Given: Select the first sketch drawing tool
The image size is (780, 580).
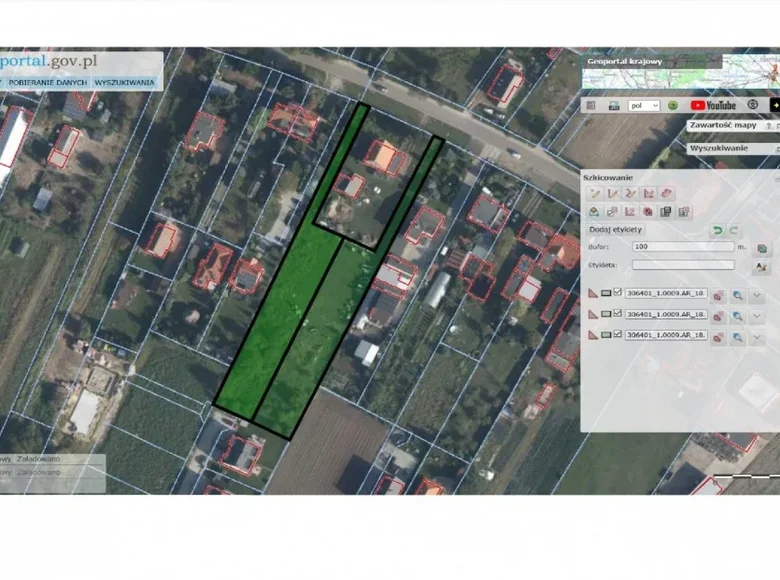Looking at the screenshot, I should point(594,193).
